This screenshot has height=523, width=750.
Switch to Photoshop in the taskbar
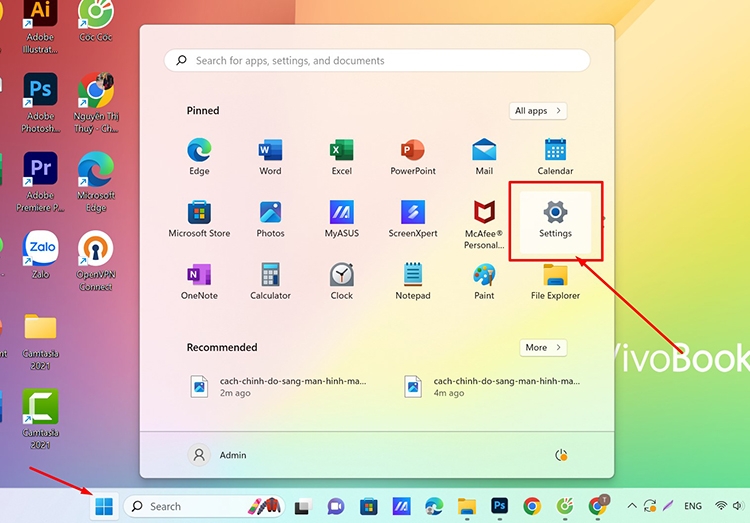tap(499, 506)
